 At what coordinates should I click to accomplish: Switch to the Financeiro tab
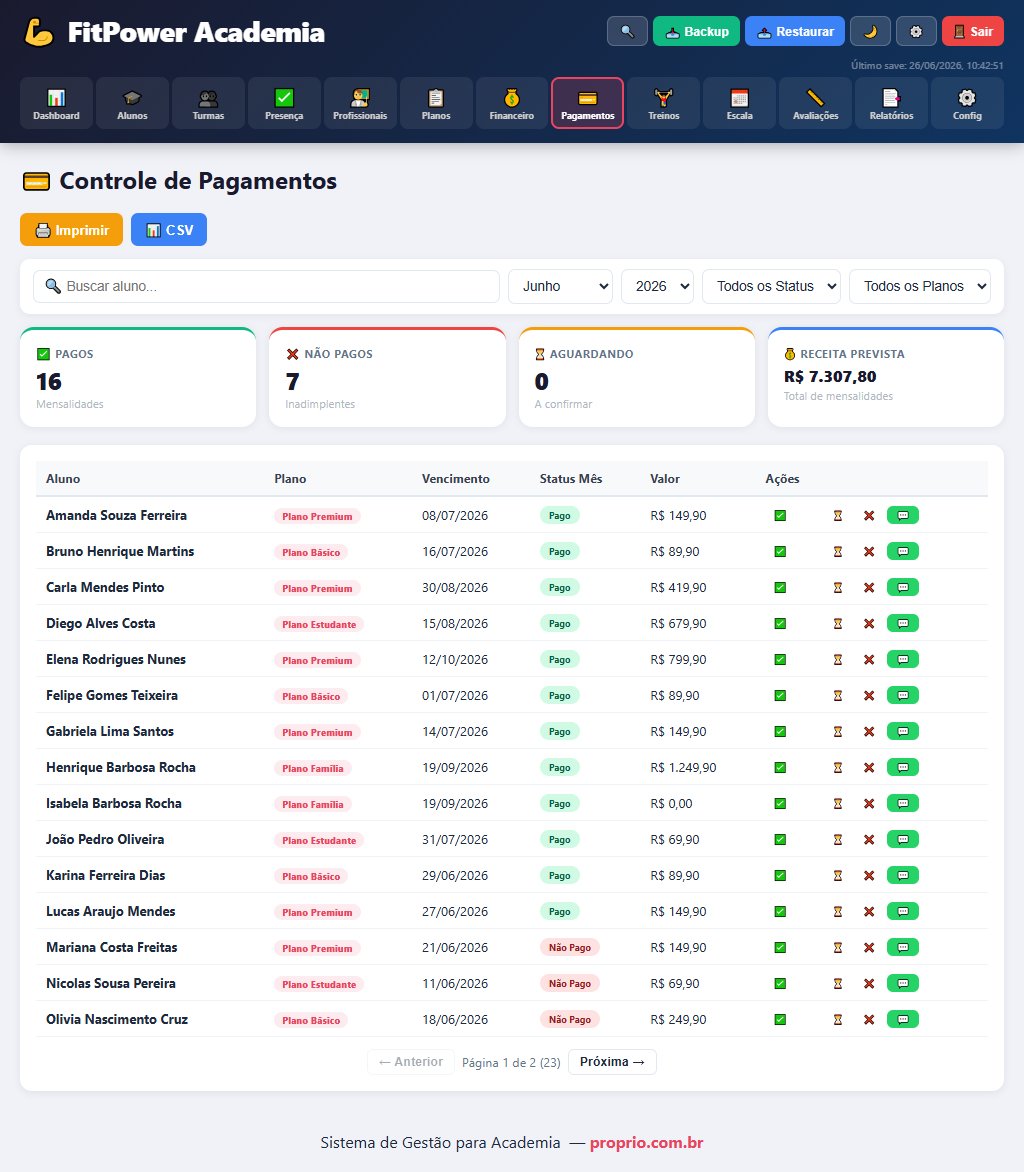(512, 103)
